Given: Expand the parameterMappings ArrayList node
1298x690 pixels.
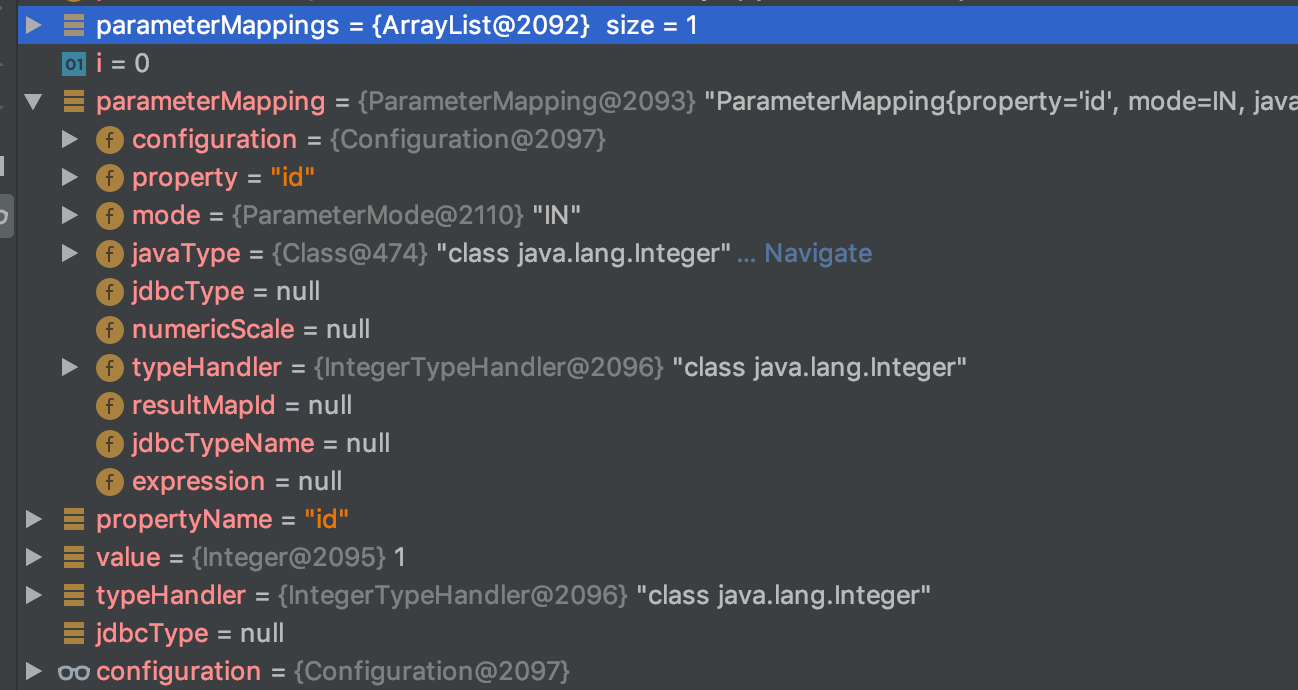Looking at the screenshot, I should tap(34, 26).
